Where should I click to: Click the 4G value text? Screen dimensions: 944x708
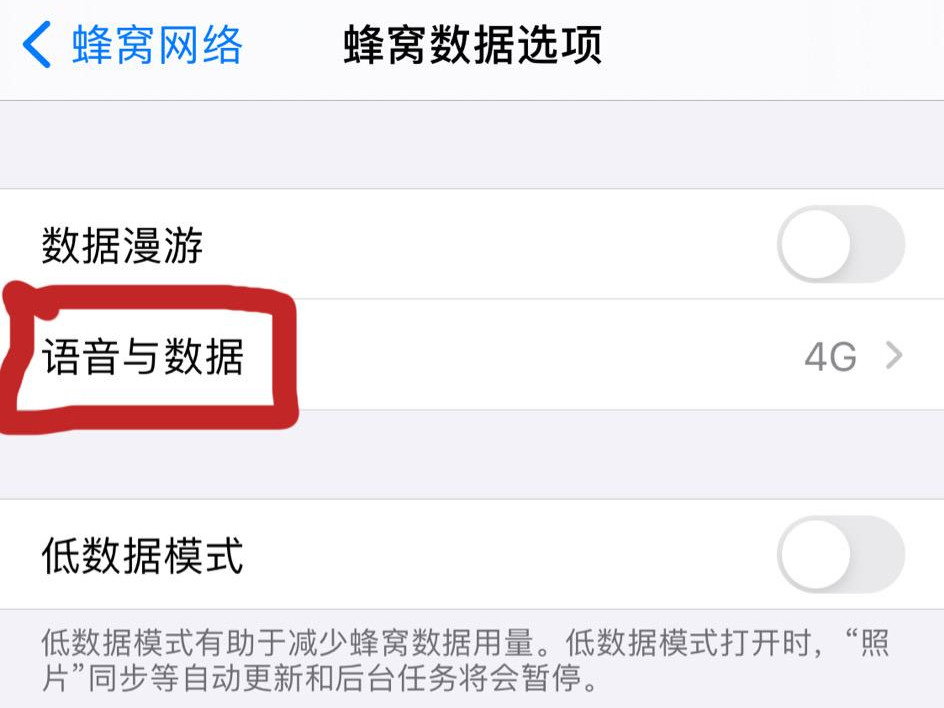pyautogui.click(x=830, y=356)
